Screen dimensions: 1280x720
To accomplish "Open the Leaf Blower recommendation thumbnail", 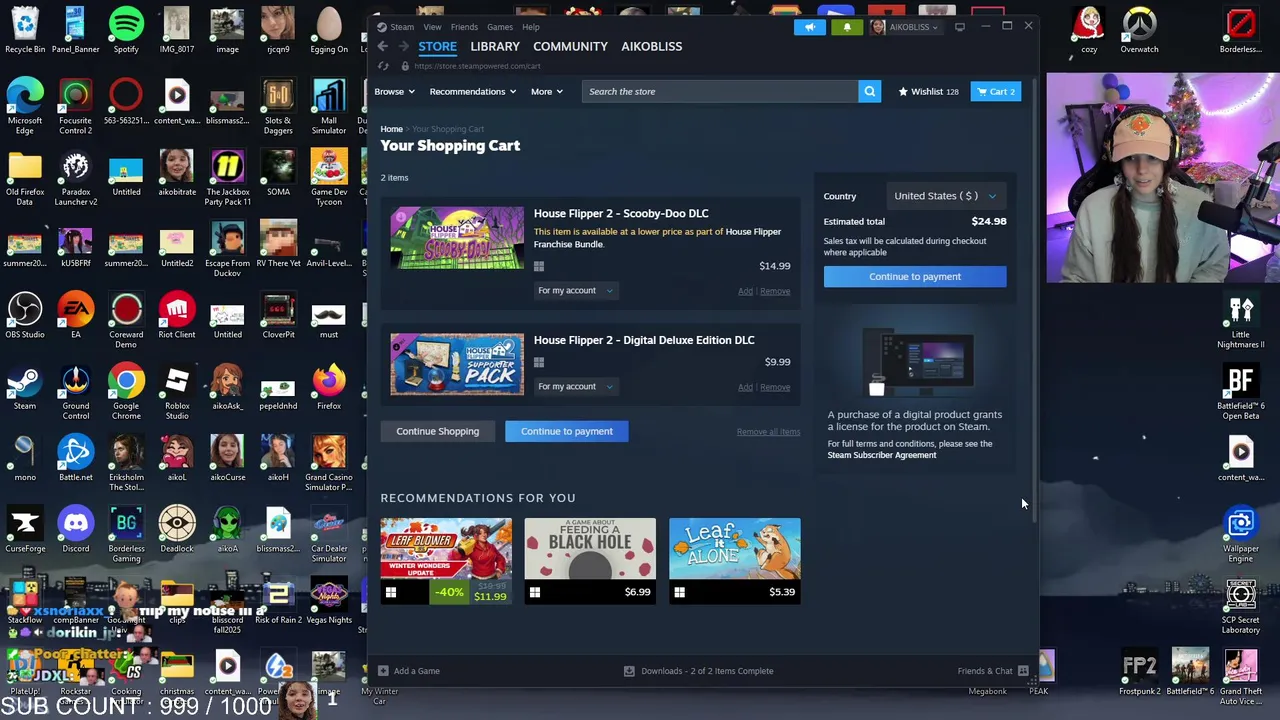I will pos(446,549).
